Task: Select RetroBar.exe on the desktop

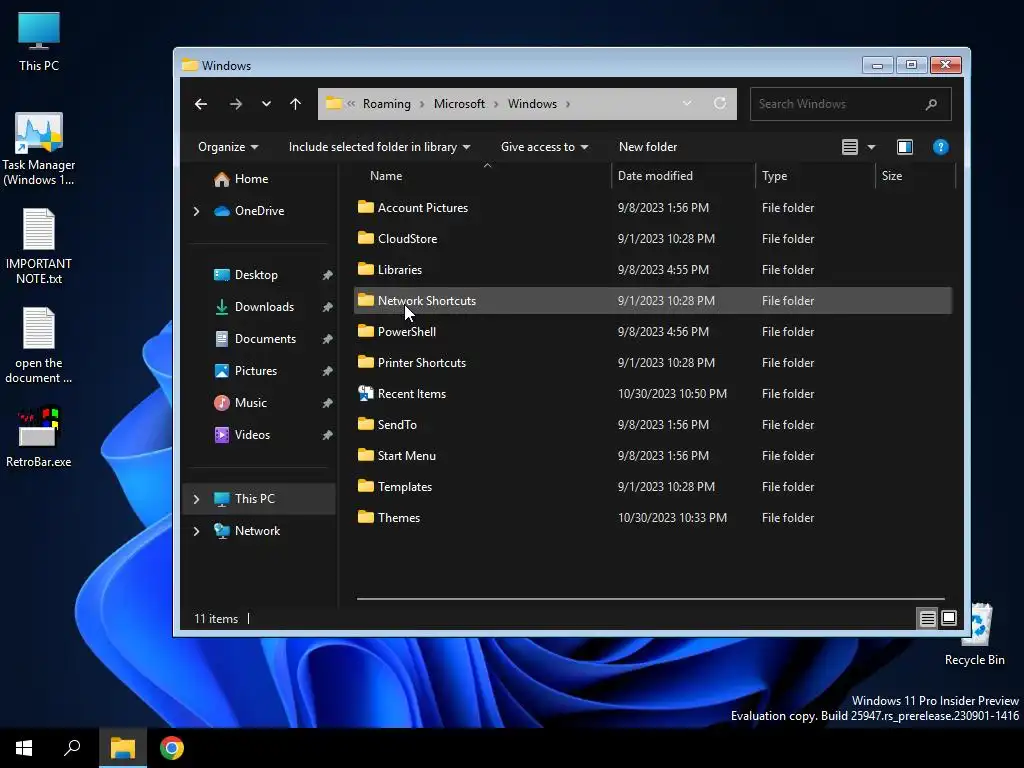Action: [x=39, y=436]
